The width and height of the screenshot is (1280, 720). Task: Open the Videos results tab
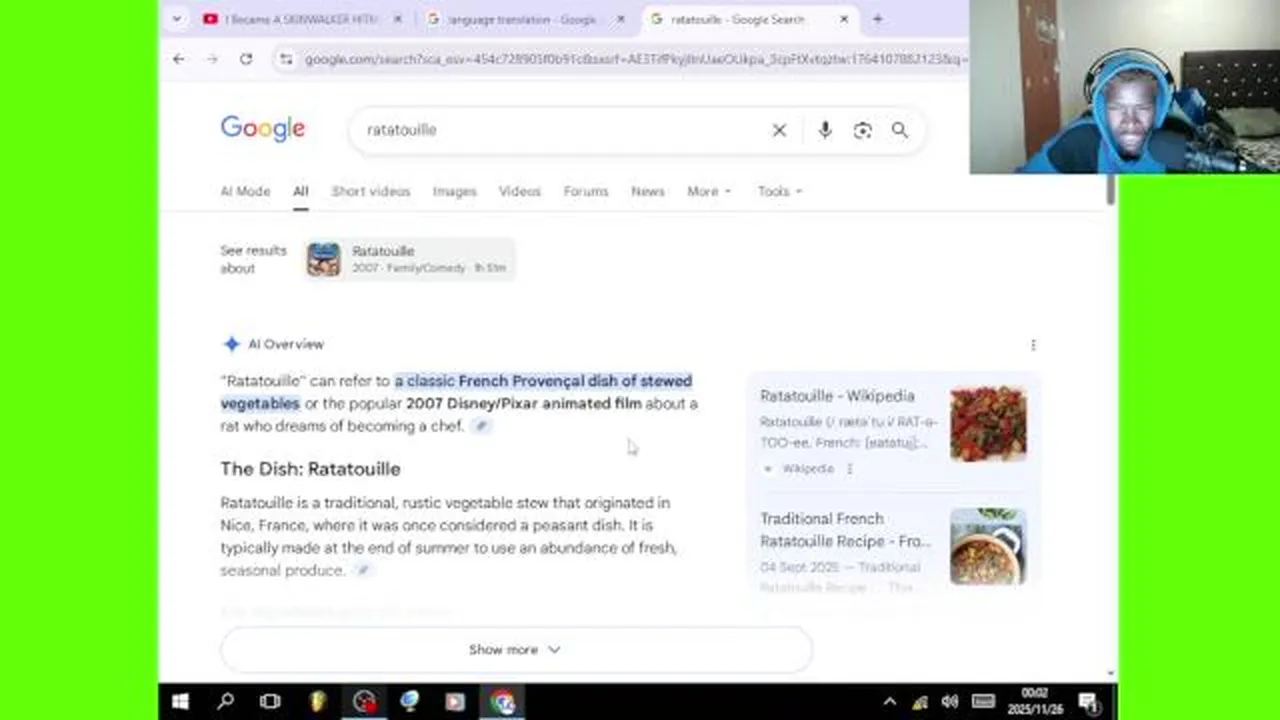(x=519, y=191)
